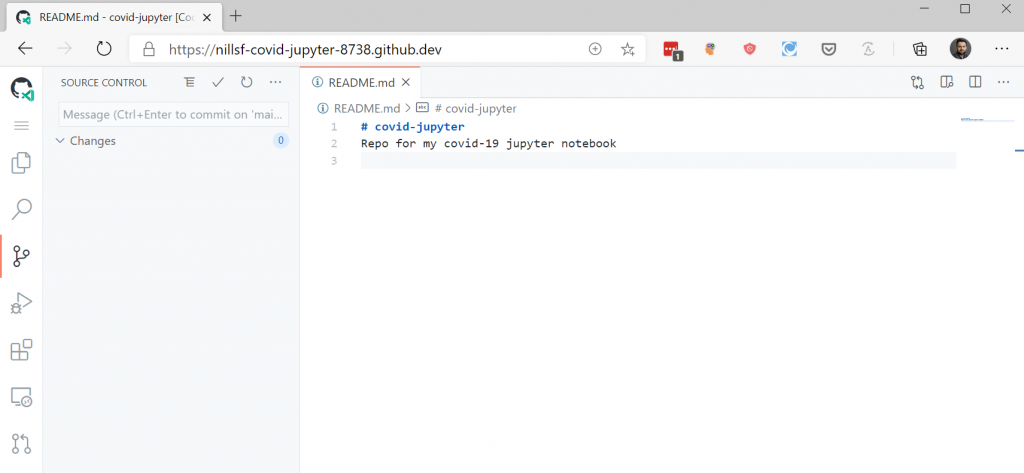Click the Changes count badge
The image size is (1024, 473).
coord(280,140)
